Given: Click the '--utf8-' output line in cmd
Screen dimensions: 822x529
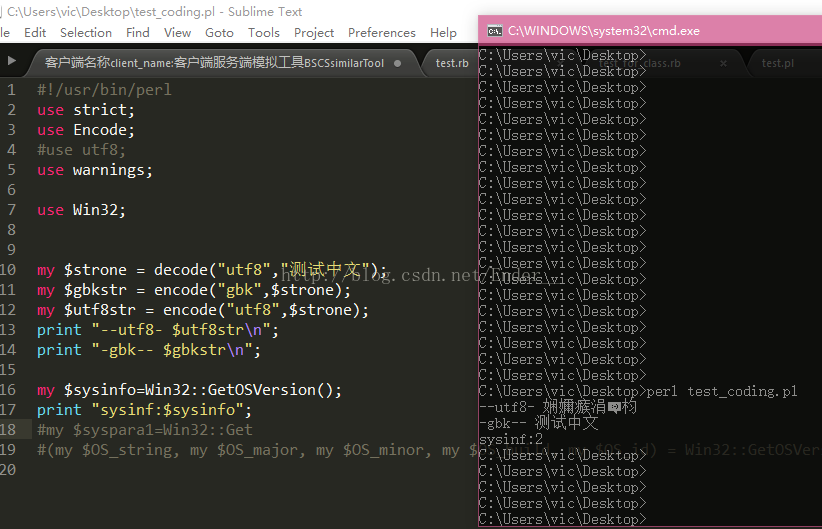Looking at the screenshot, I should (558, 407).
